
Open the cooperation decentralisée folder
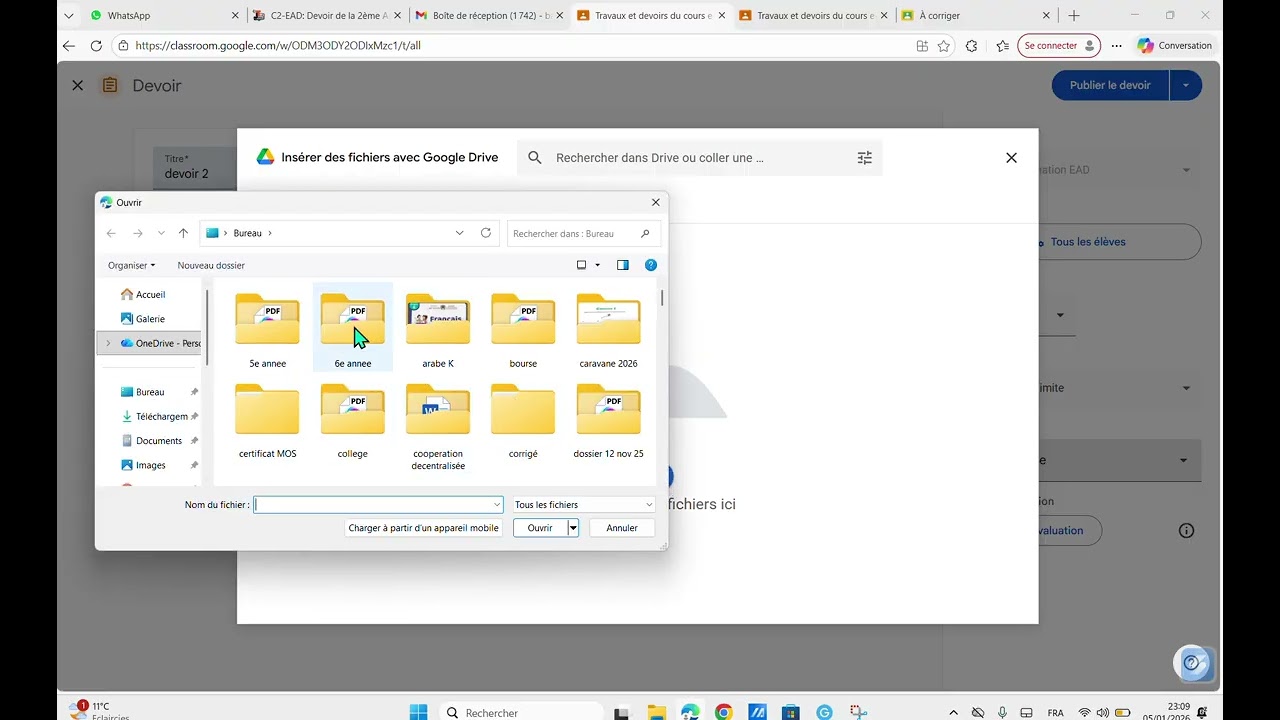pos(438,426)
